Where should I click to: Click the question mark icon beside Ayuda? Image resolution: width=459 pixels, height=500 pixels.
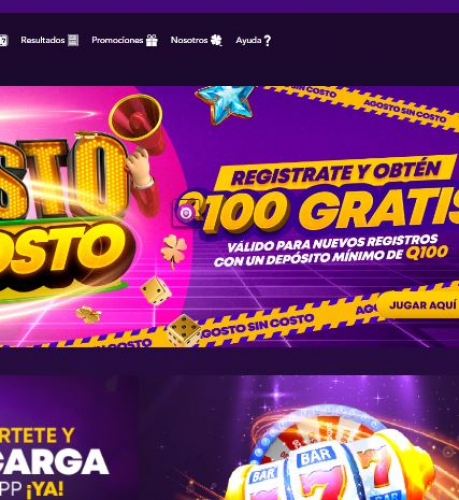267,41
